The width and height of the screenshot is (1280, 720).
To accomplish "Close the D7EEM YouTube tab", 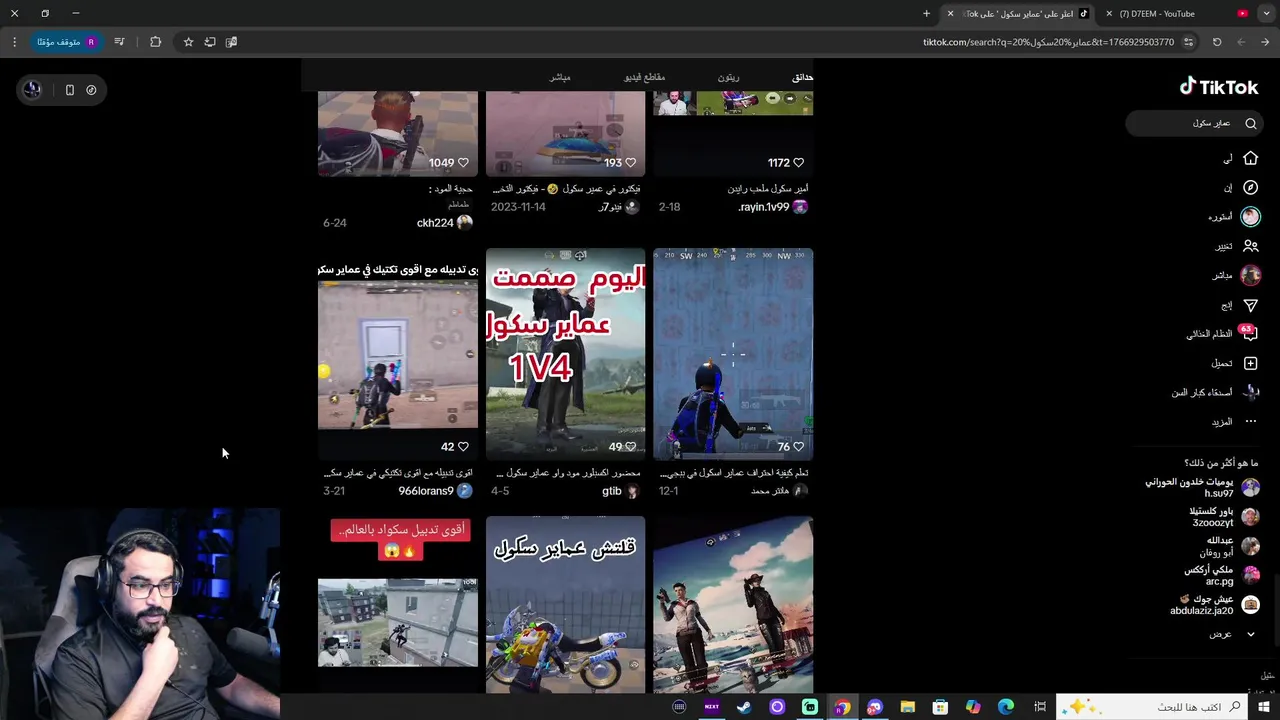I will tap(1109, 14).
